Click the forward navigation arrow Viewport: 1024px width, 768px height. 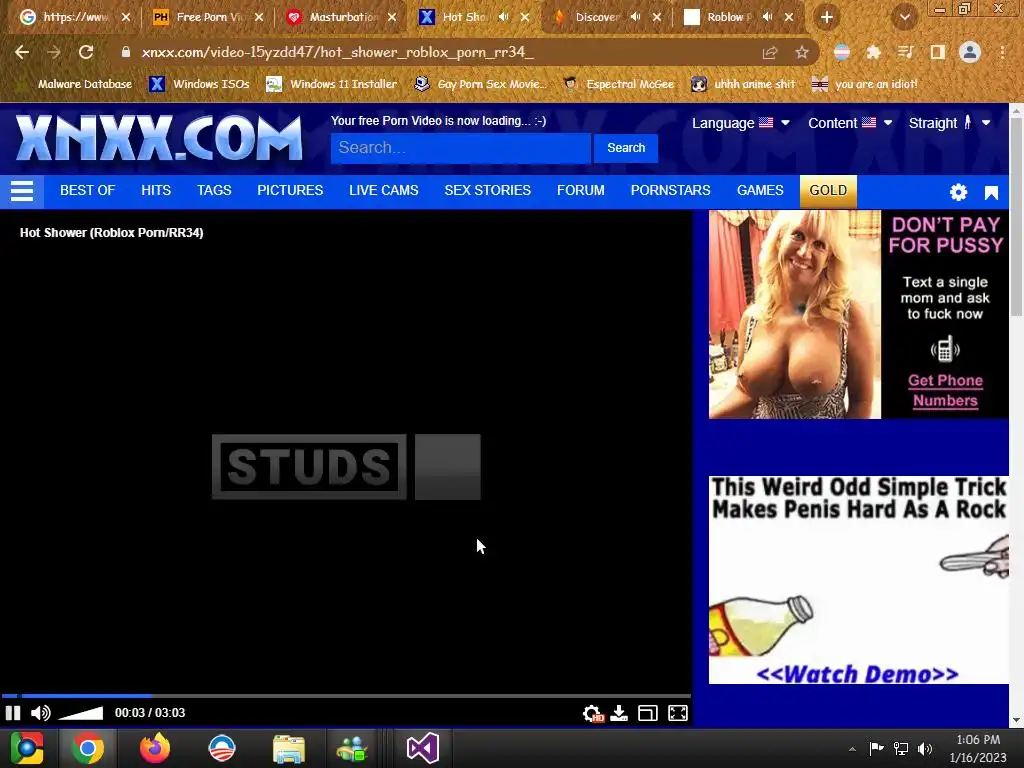click(54, 52)
